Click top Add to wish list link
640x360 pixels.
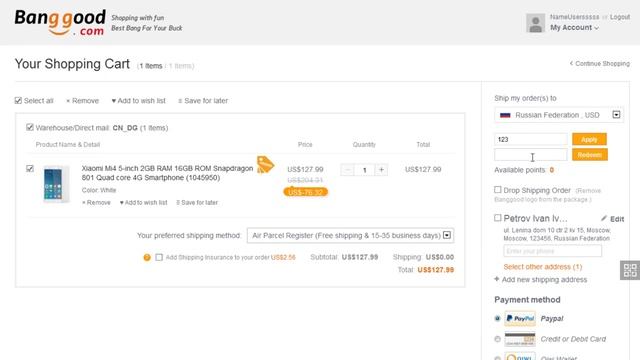[x=138, y=101]
